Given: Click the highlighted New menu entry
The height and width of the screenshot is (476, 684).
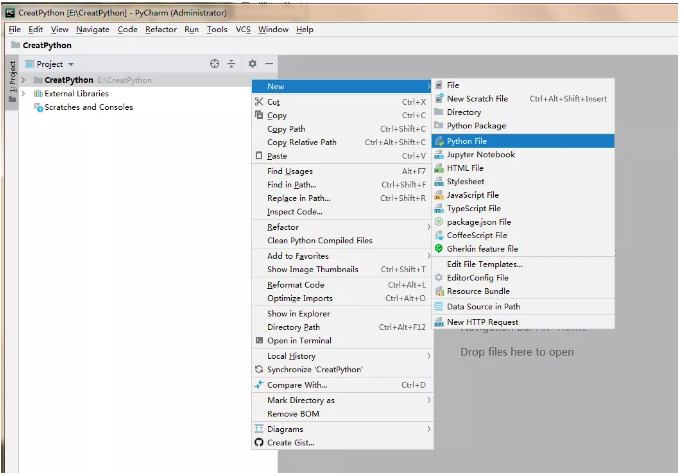Looking at the screenshot, I should (342, 86).
